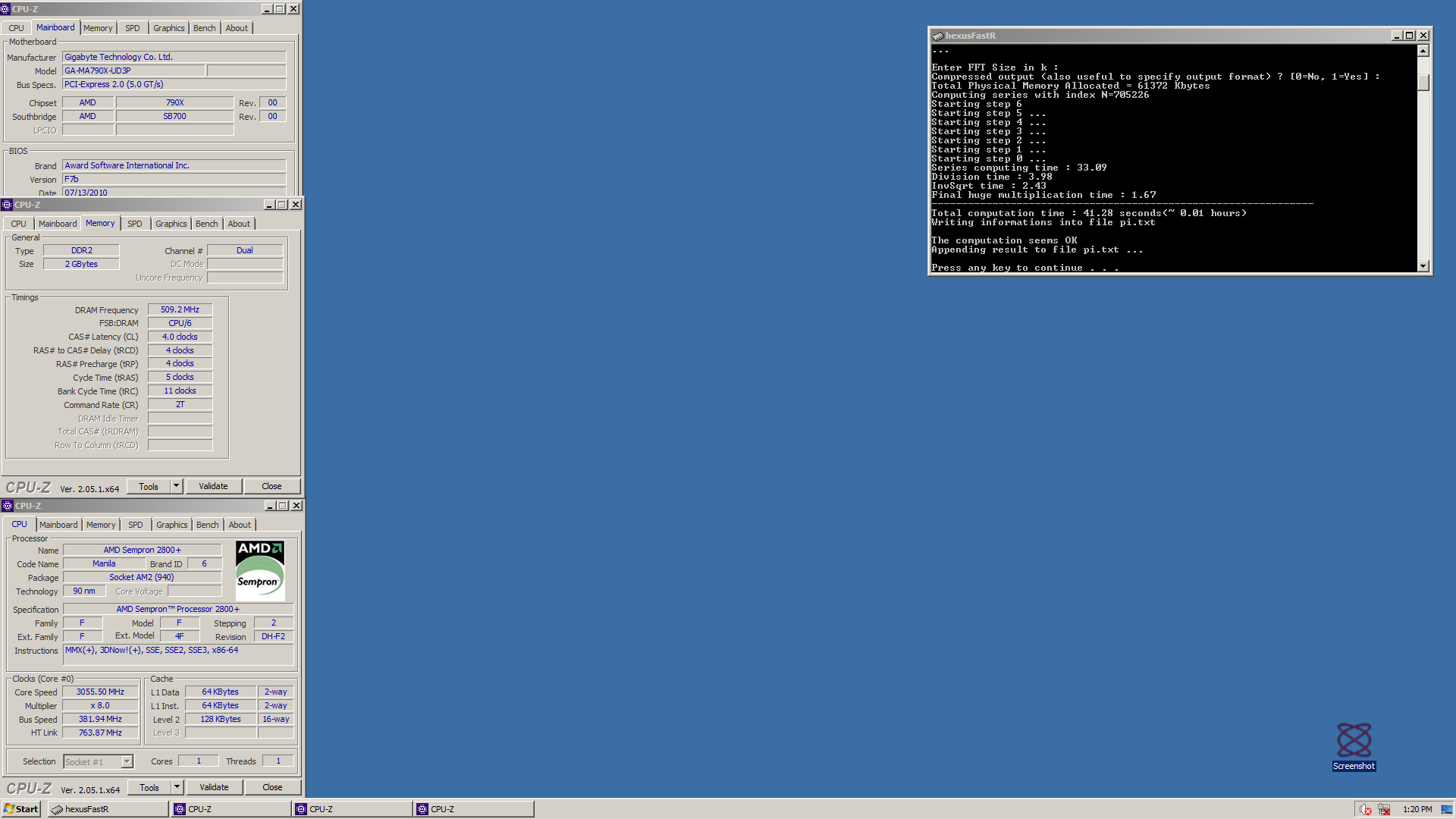The width and height of the screenshot is (1456, 819).
Task: Click Tools button in Memory window
Action: (149, 486)
